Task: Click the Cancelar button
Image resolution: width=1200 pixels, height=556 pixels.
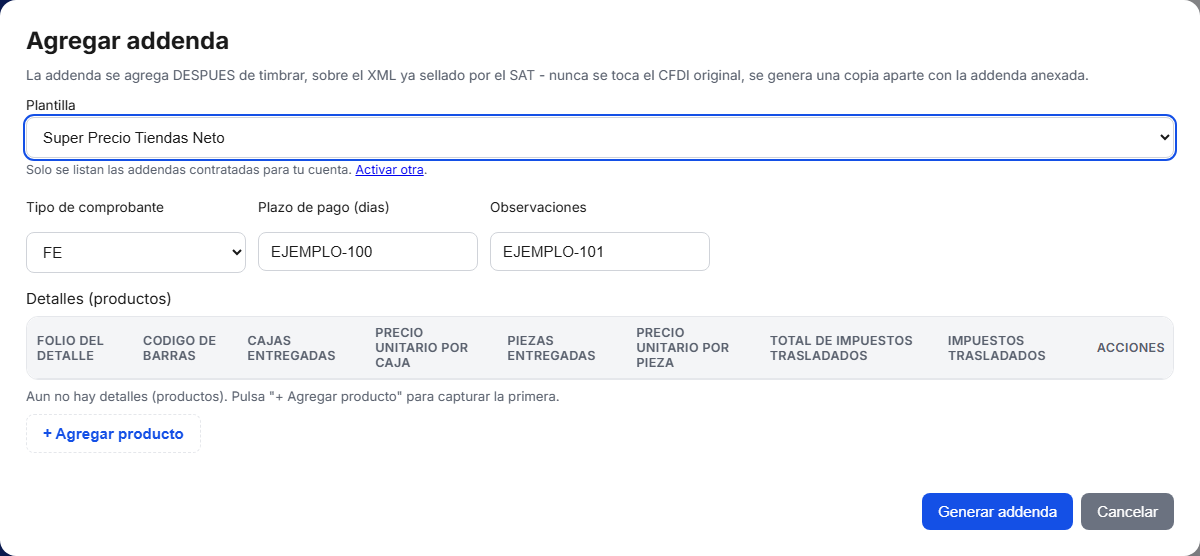Action: pos(1128,511)
